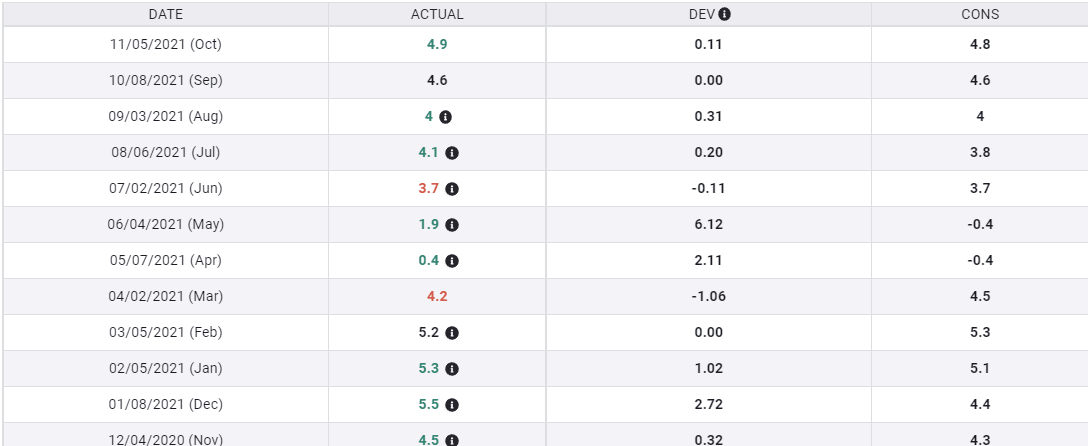Select the 11/05/2021 (Oct) date cell
Screen dimensions: 1088x446
(165, 45)
